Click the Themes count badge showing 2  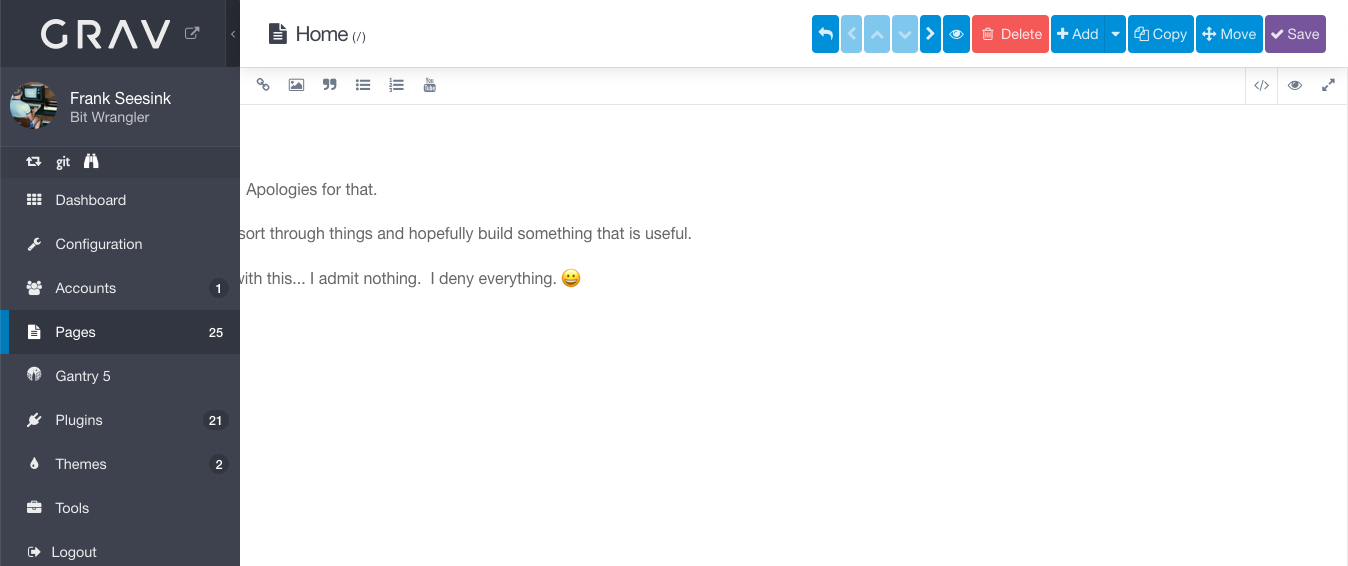219,465
